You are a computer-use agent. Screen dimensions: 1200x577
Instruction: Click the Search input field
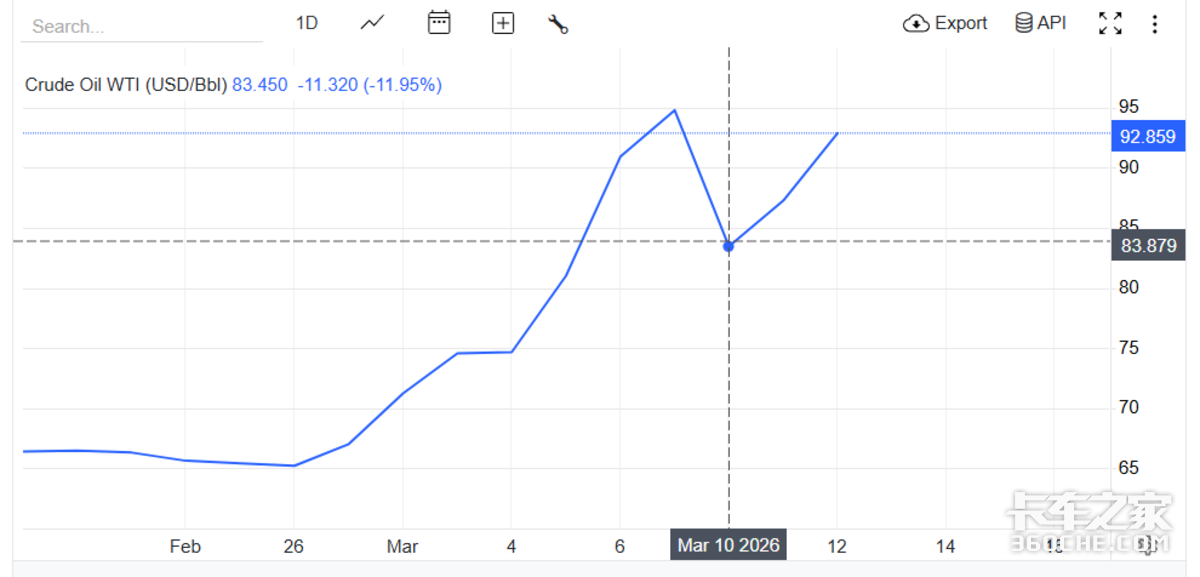click(140, 26)
